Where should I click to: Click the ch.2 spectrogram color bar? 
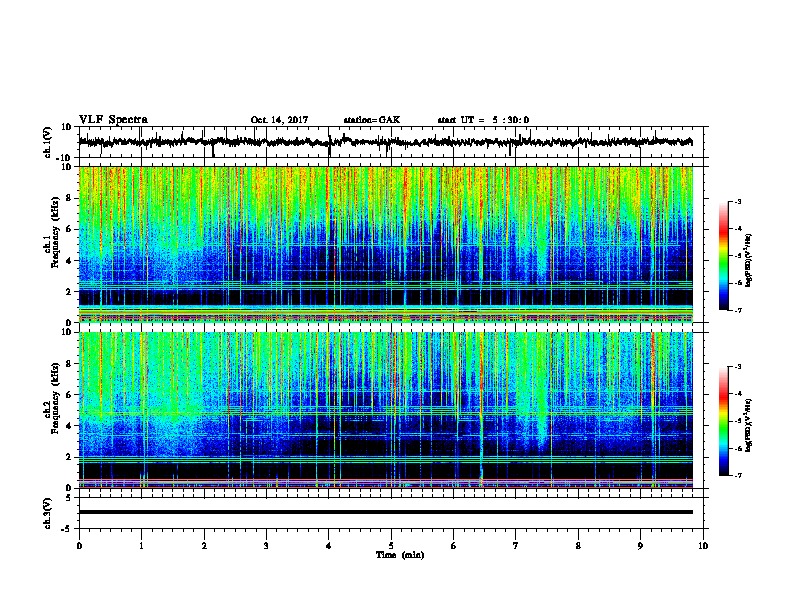724,421
